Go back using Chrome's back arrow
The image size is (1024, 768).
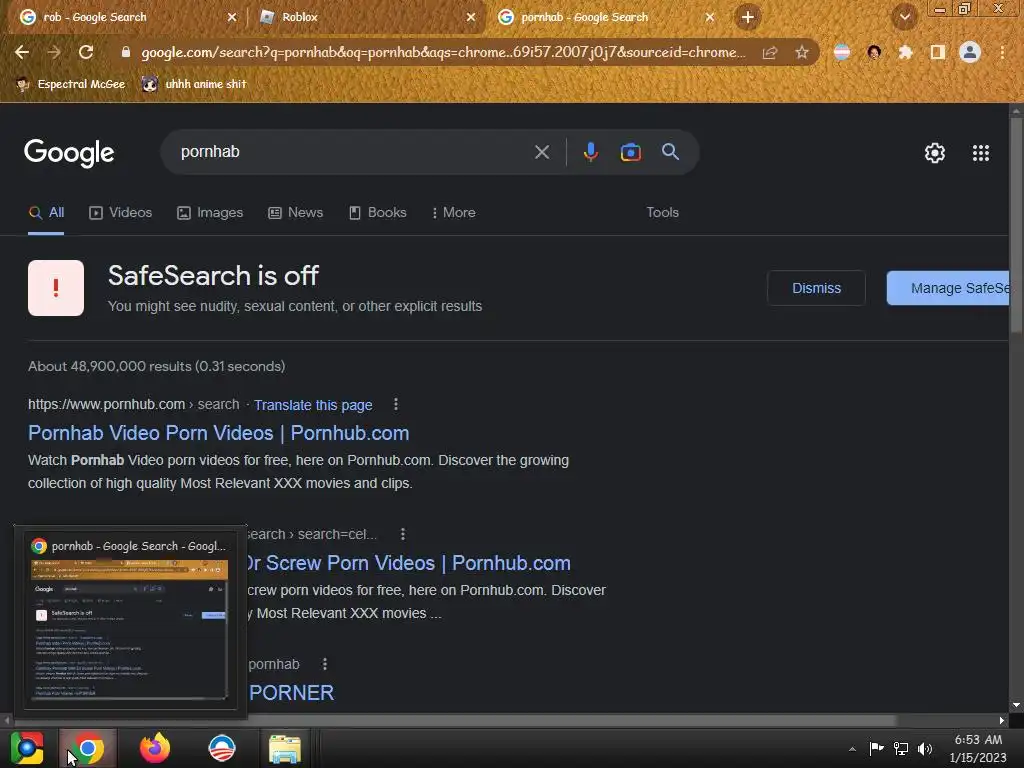click(22, 52)
